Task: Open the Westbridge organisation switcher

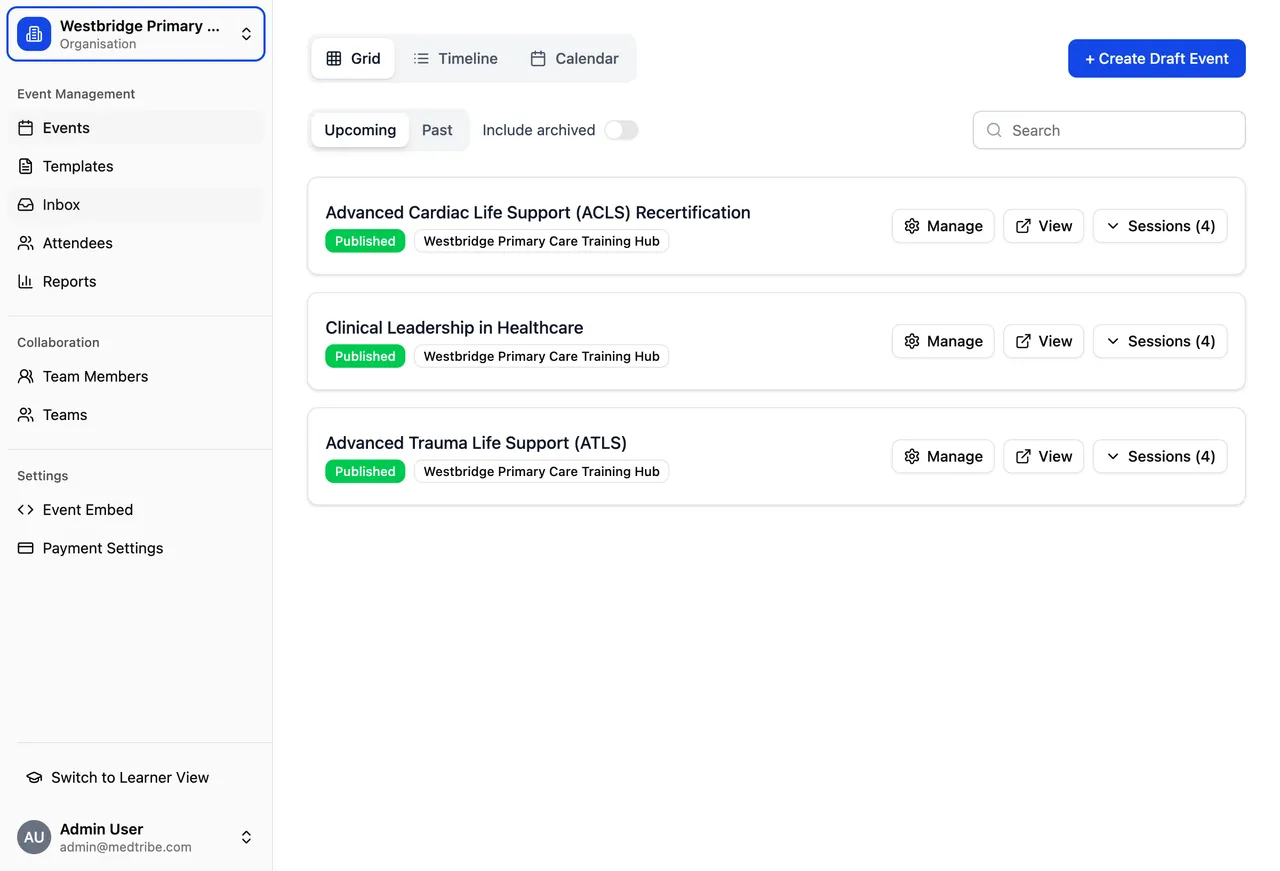Action: [136, 34]
